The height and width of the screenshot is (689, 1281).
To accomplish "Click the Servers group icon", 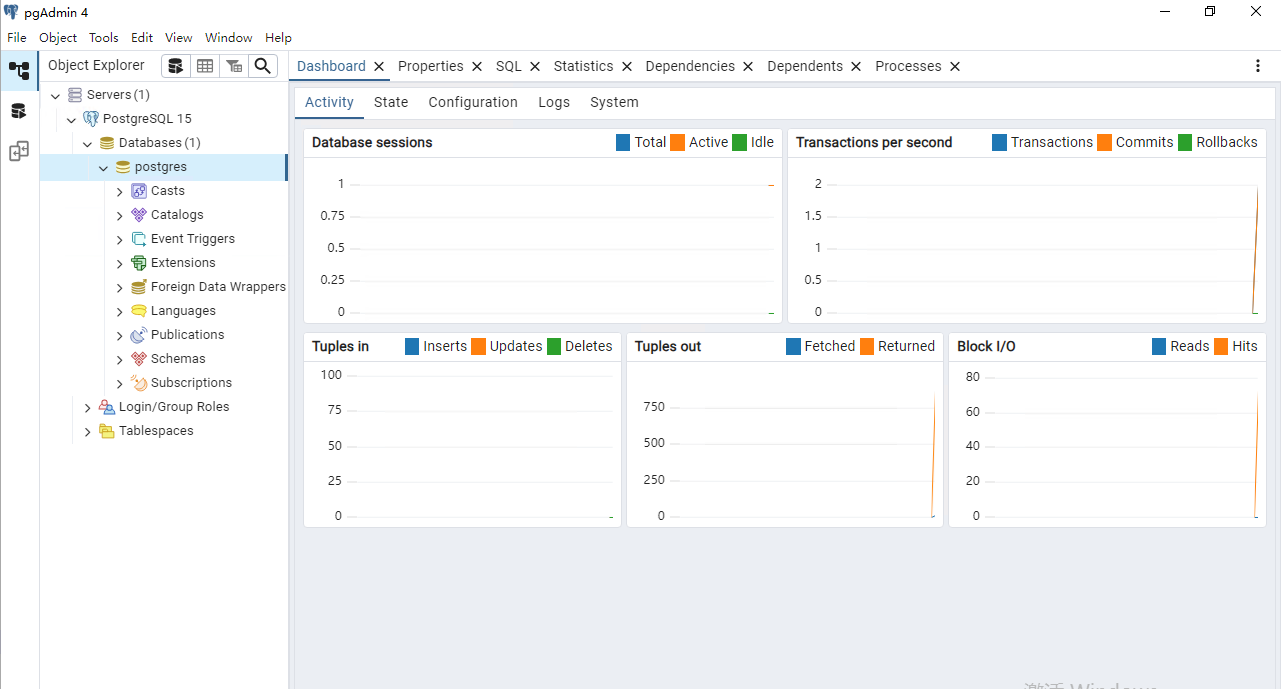I will 75,95.
